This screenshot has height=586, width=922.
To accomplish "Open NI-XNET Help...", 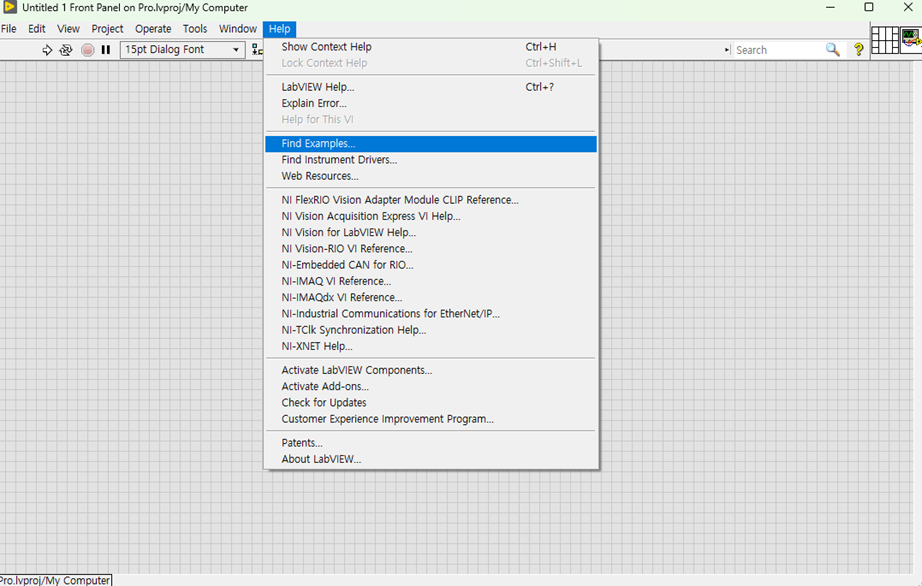I will pyautogui.click(x=431, y=347).
